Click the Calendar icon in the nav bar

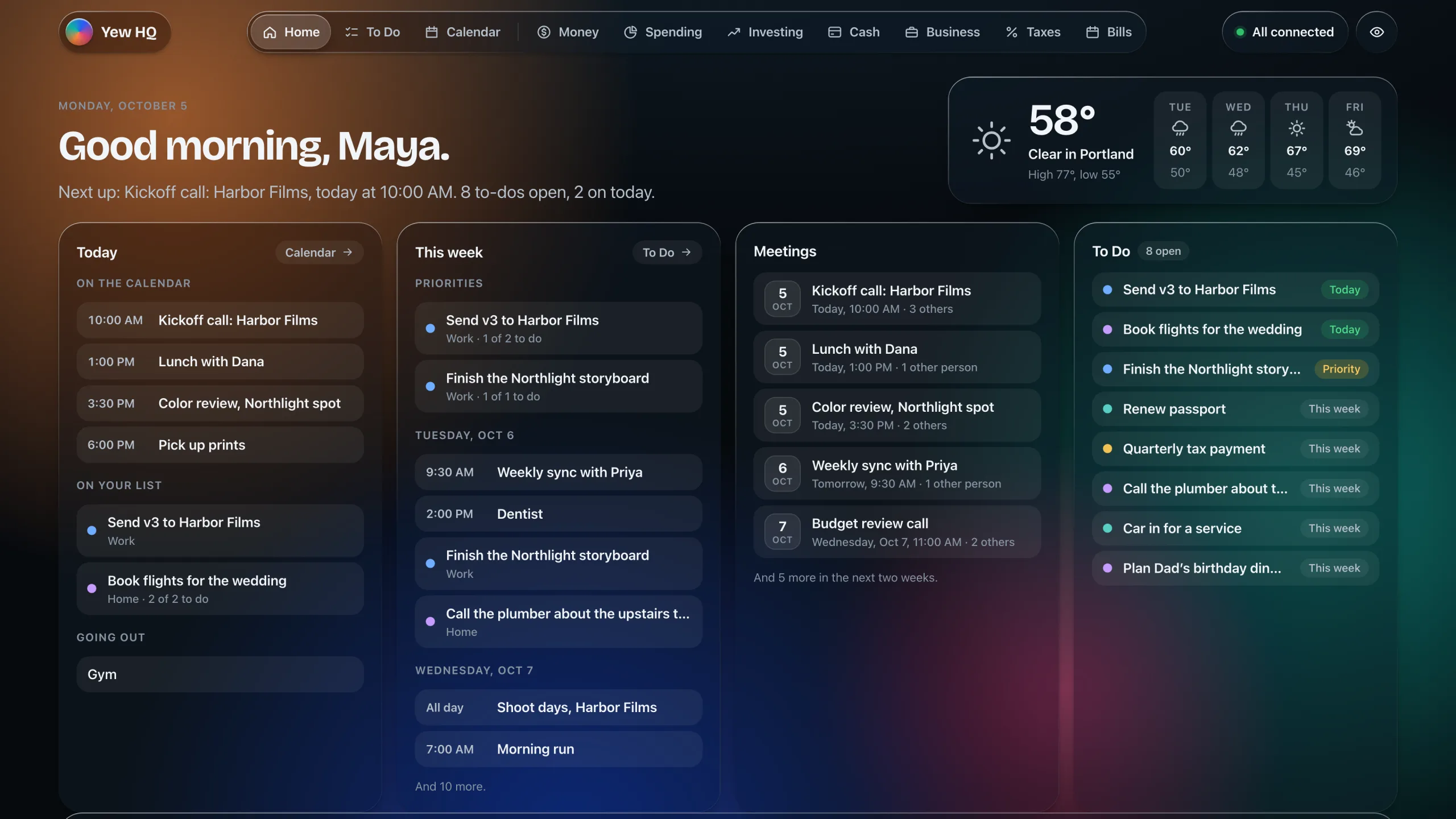point(432,32)
